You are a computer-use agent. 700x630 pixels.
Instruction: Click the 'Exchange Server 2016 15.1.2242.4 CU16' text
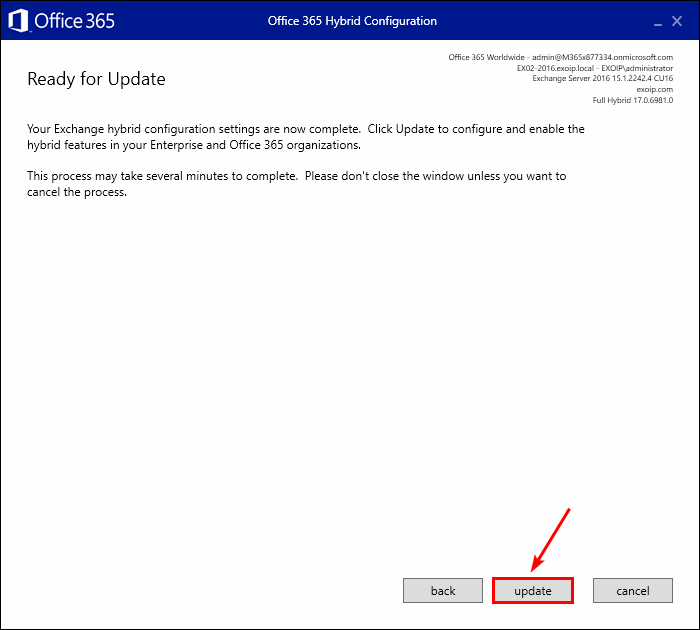click(603, 79)
